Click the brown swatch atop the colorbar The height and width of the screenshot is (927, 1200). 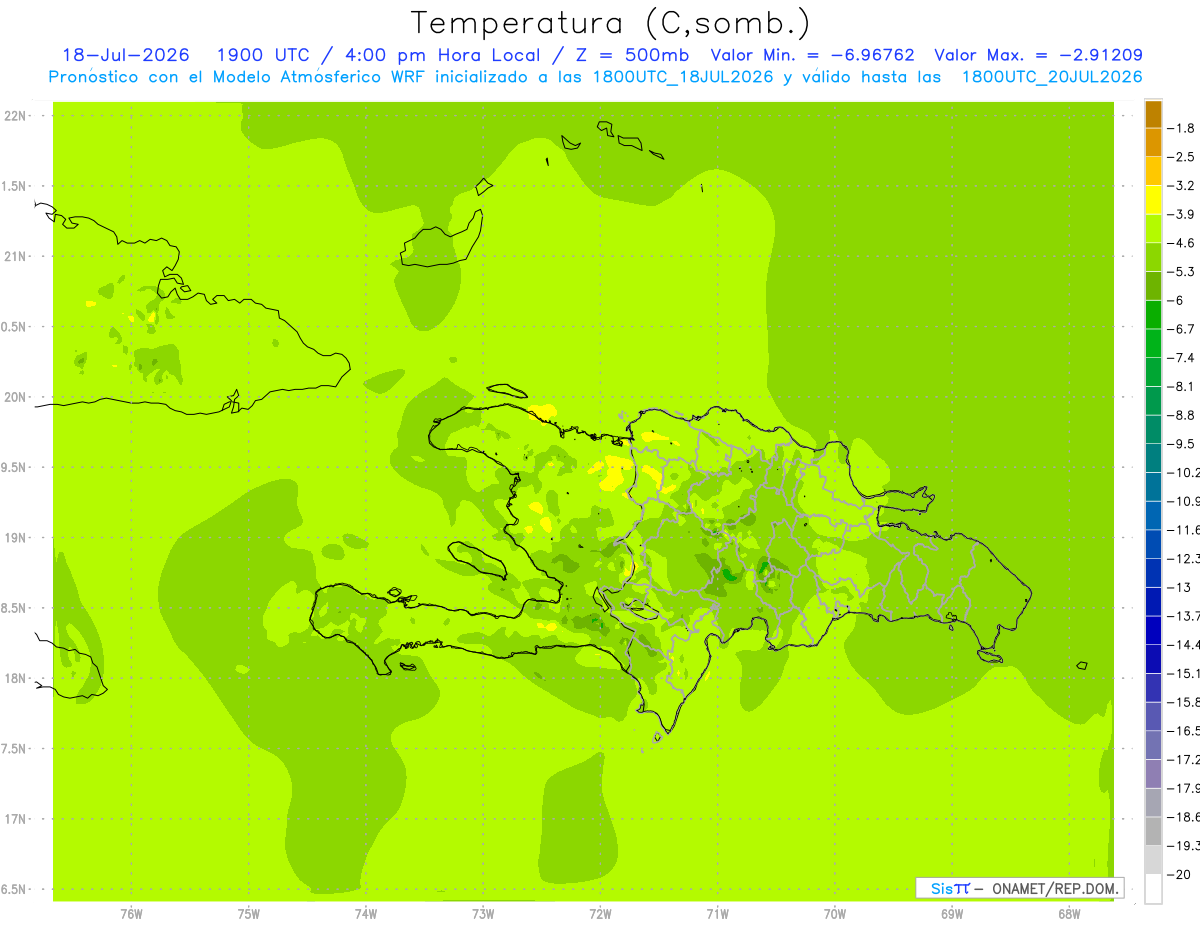[1153, 114]
